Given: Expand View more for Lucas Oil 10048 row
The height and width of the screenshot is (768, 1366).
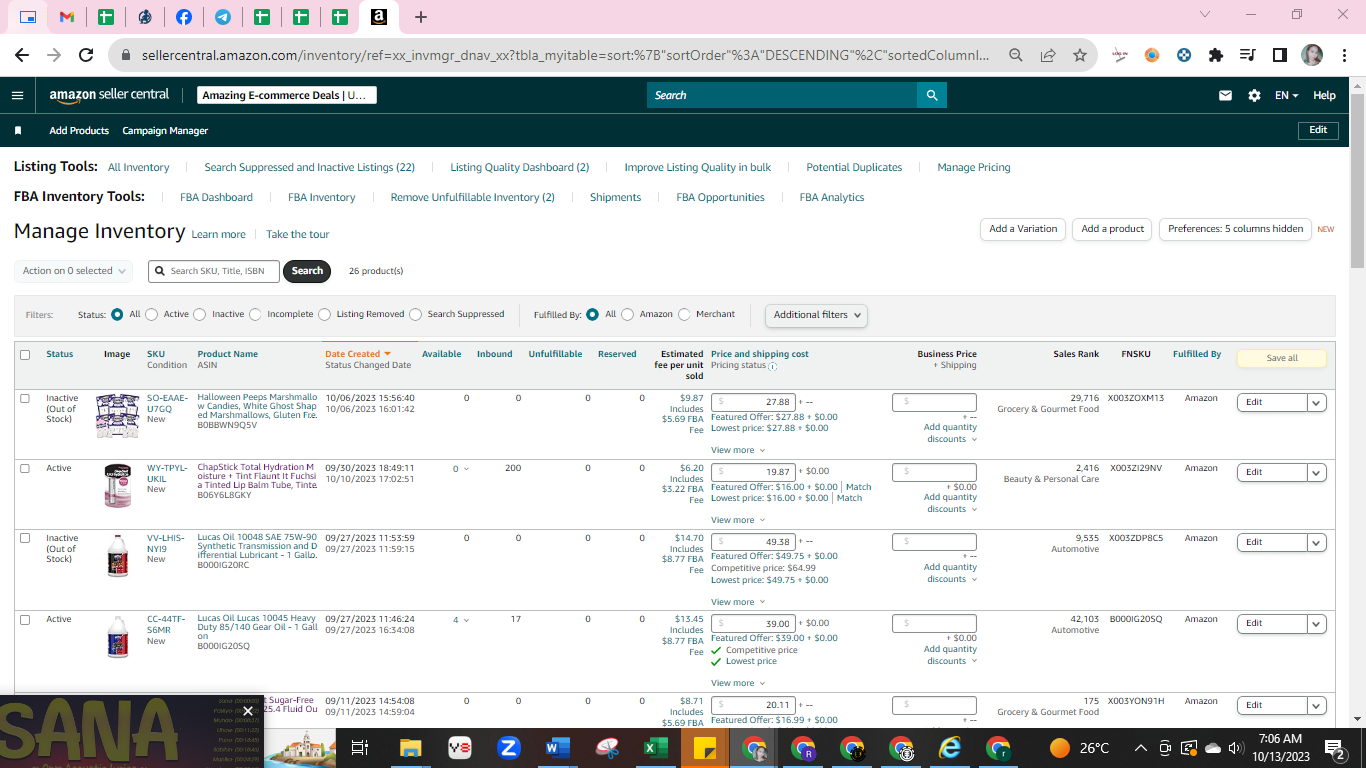Looking at the screenshot, I should (738, 602).
